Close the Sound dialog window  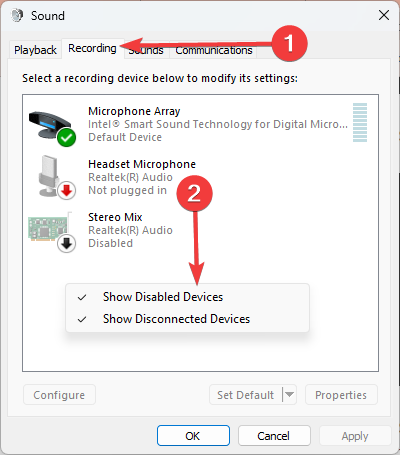(384, 15)
